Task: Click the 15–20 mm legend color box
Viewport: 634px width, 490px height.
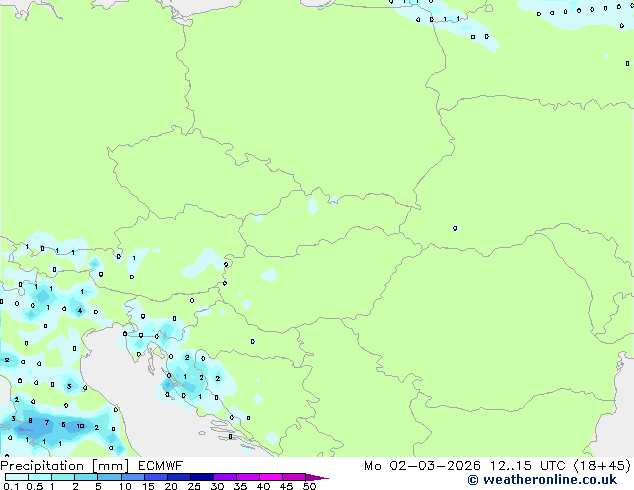Action: coord(155,477)
